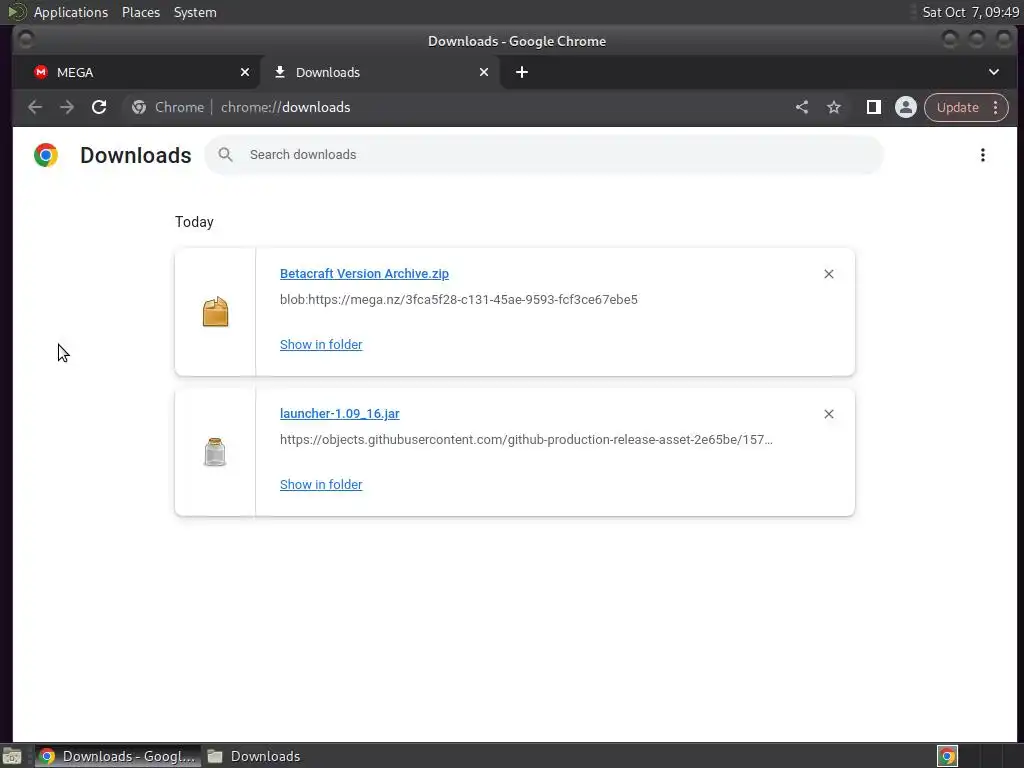Close the MEGA tab
This screenshot has height=768, width=1024.
pyautogui.click(x=245, y=72)
